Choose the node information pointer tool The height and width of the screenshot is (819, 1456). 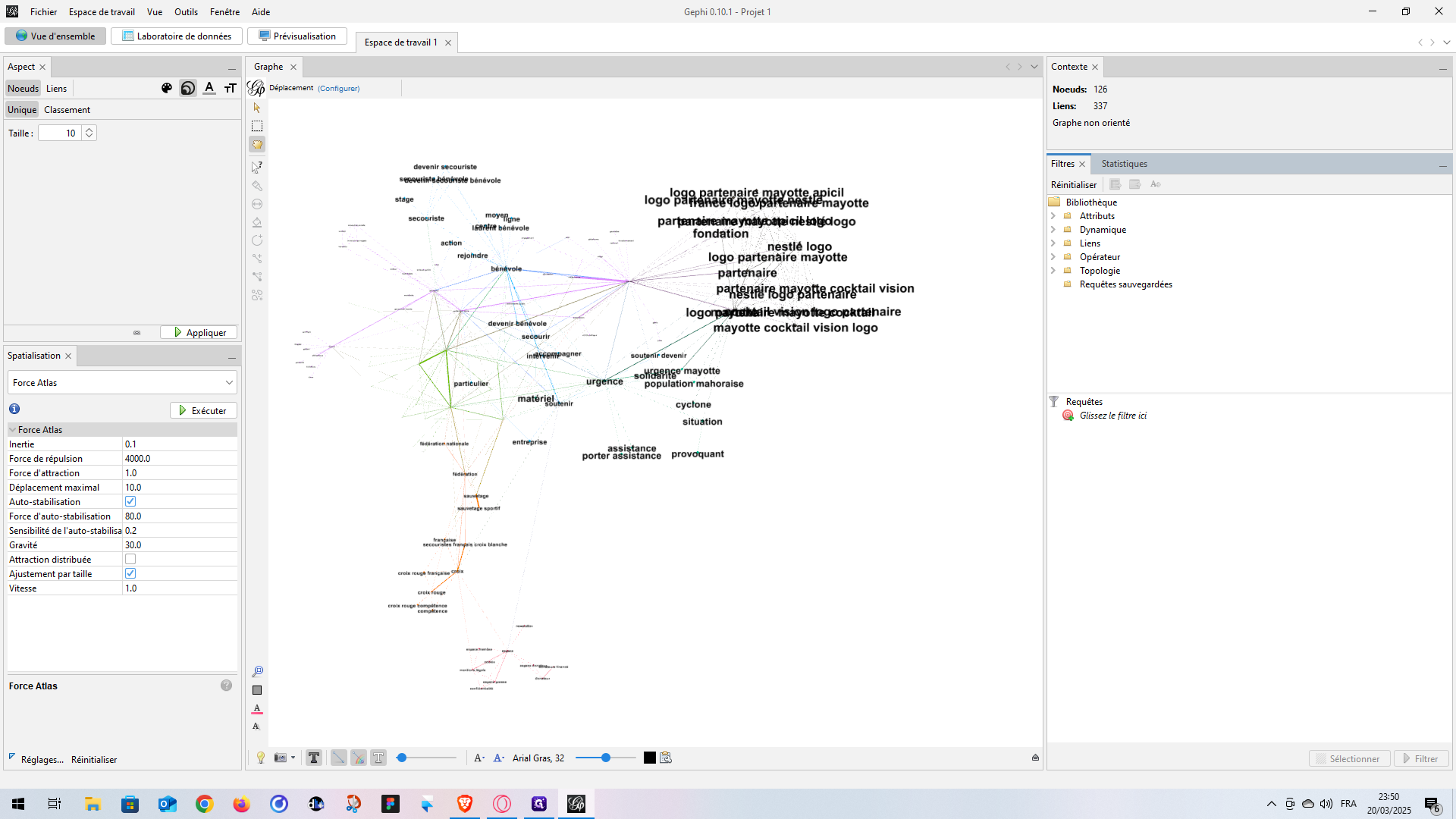257,167
